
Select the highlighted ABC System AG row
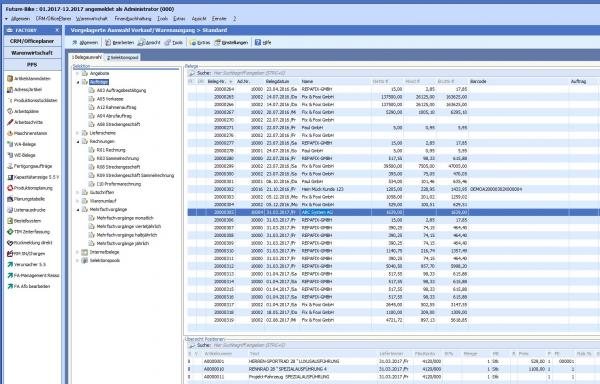click(393, 212)
